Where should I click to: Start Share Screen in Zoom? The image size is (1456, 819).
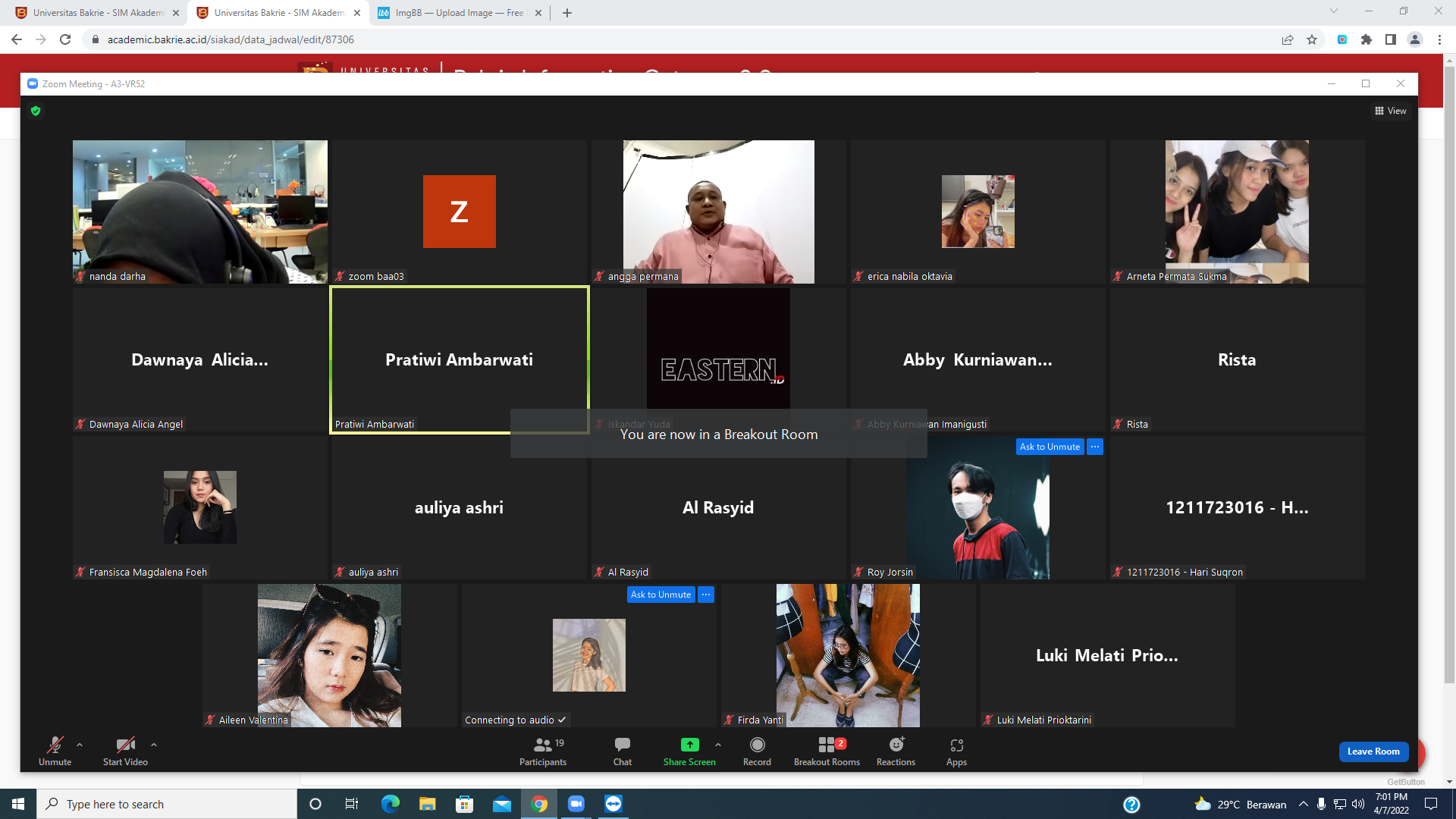[689, 752]
